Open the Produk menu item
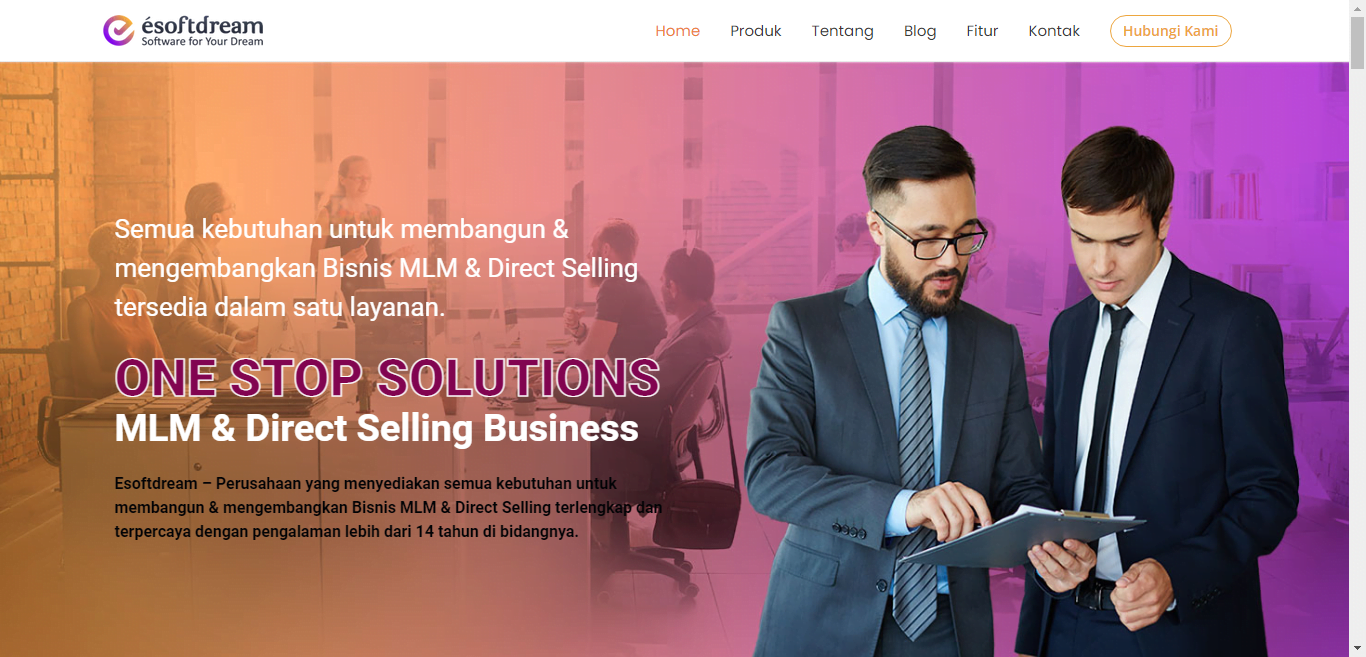This screenshot has height=657, width=1366. coord(755,31)
